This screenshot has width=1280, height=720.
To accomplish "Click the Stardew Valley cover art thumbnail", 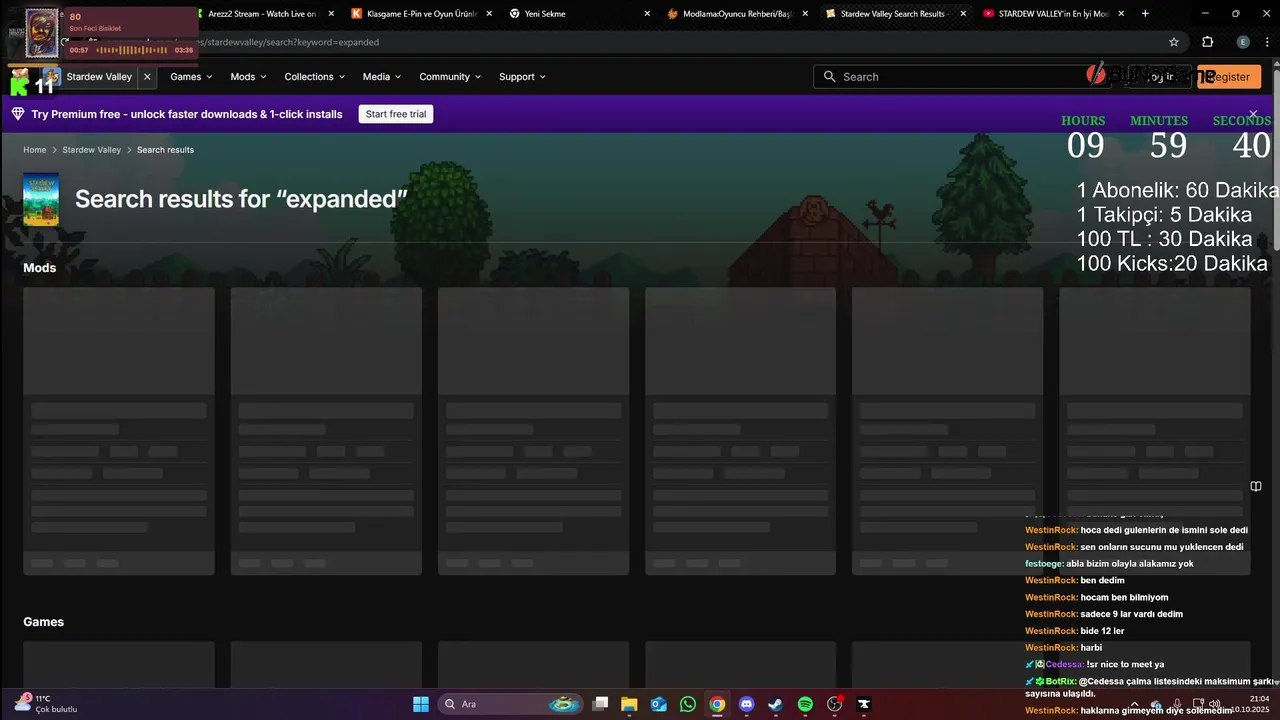I will 41,199.
